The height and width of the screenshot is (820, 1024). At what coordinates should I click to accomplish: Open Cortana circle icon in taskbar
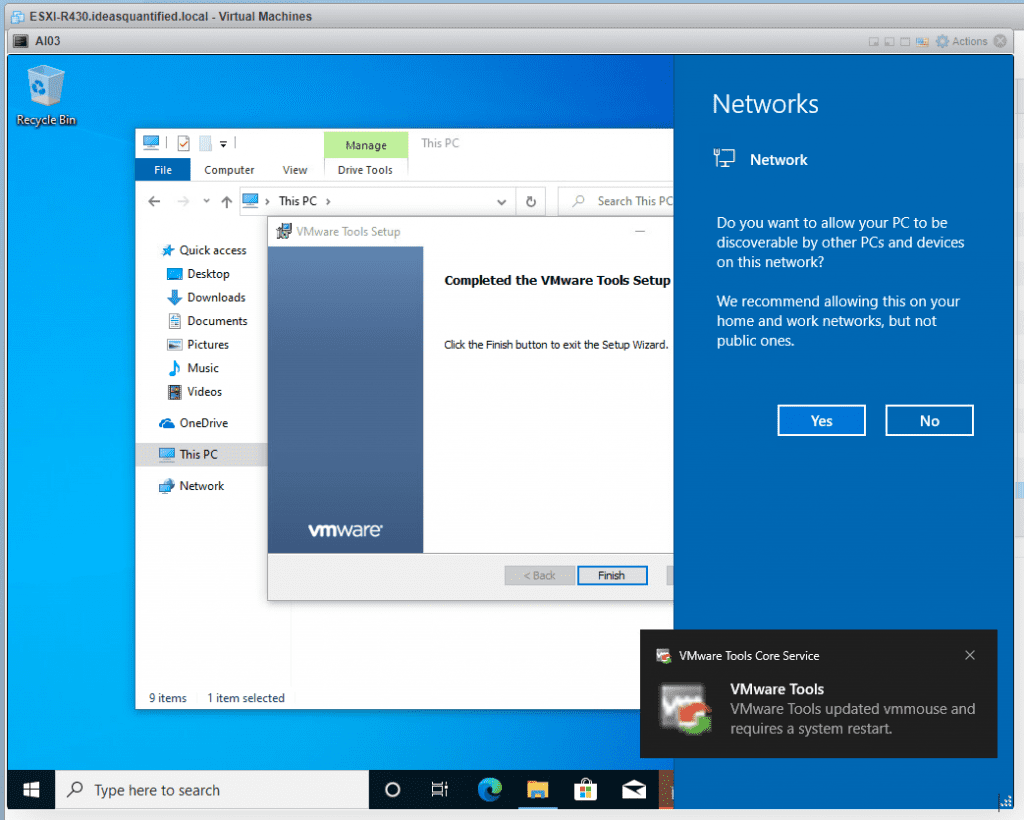[392, 790]
